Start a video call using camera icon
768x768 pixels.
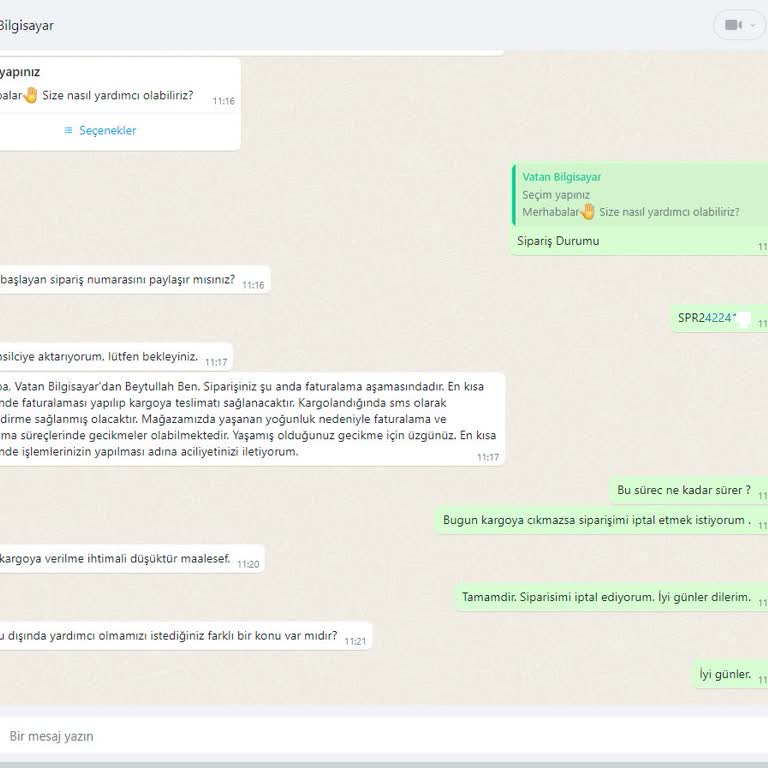point(733,25)
